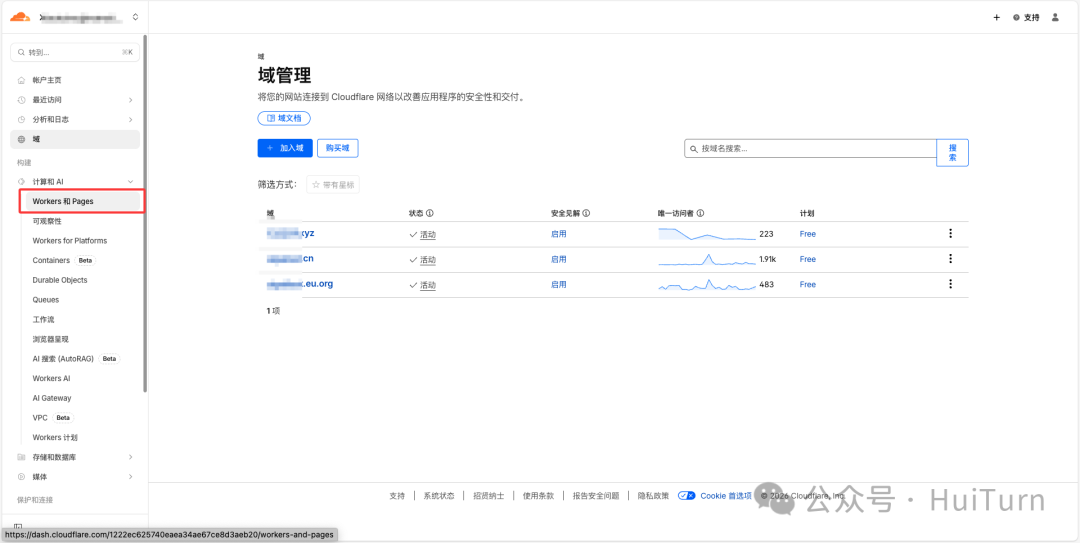Focus the 转到 quick search field
This screenshot has width=1080, height=543.
75,52
